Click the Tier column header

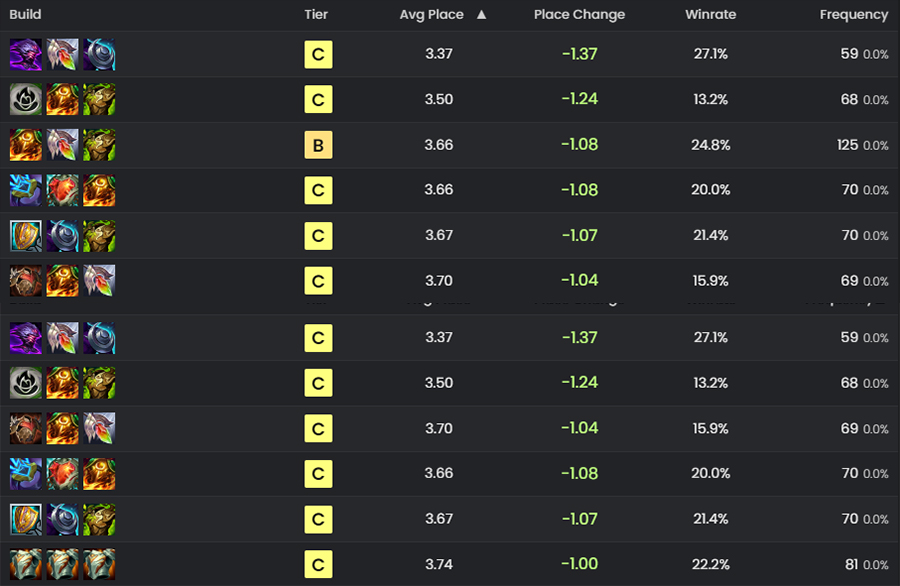coord(316,14)
